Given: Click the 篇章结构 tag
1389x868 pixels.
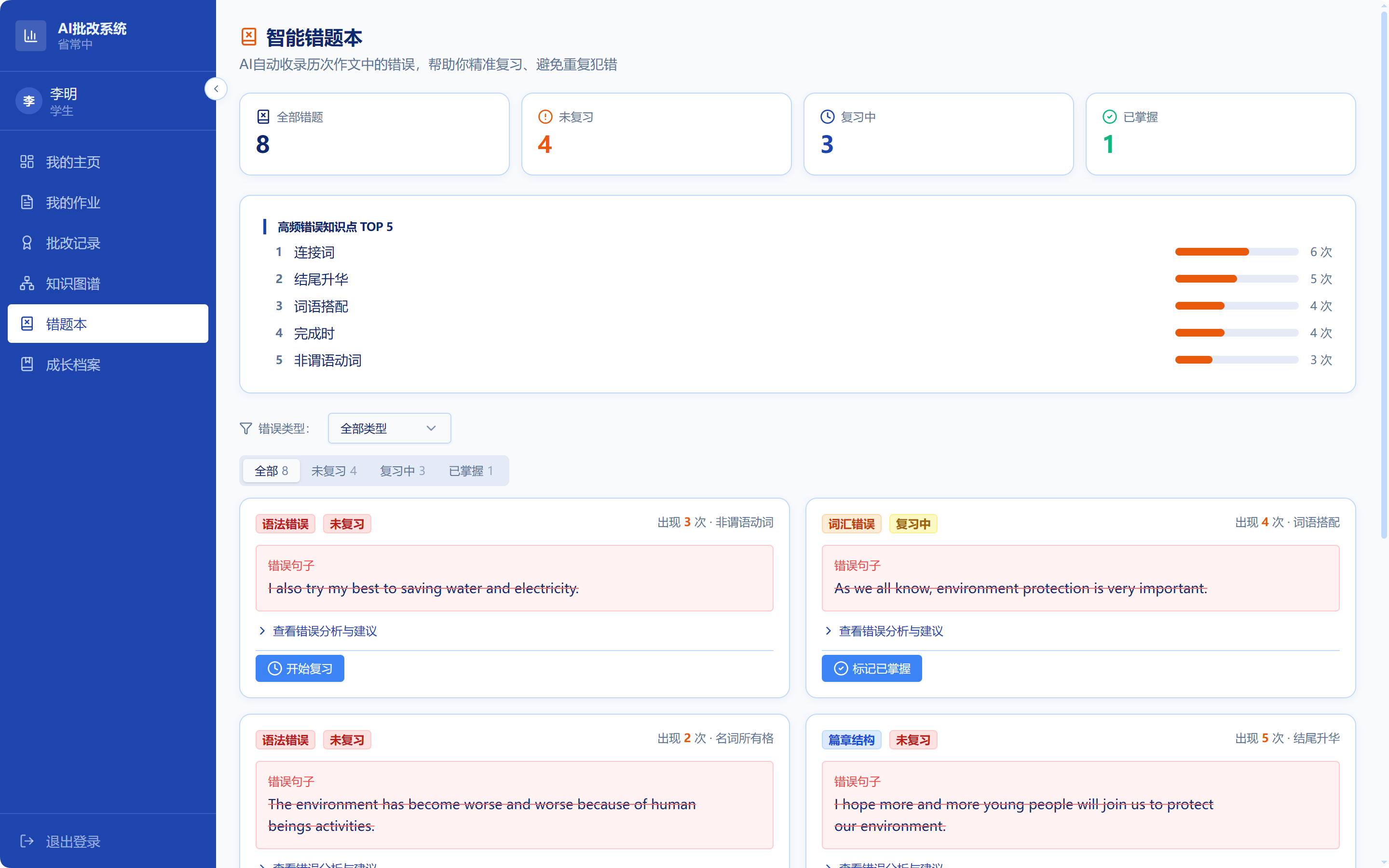Looking at the screenshot, I should (851, 739).
